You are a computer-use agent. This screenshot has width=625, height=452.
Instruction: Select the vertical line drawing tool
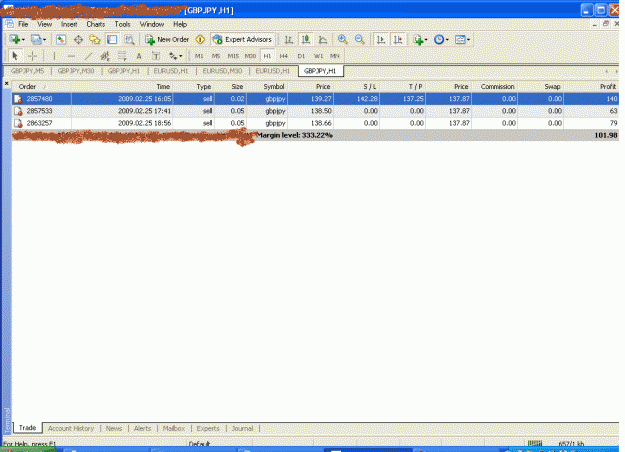coord(54,56)
